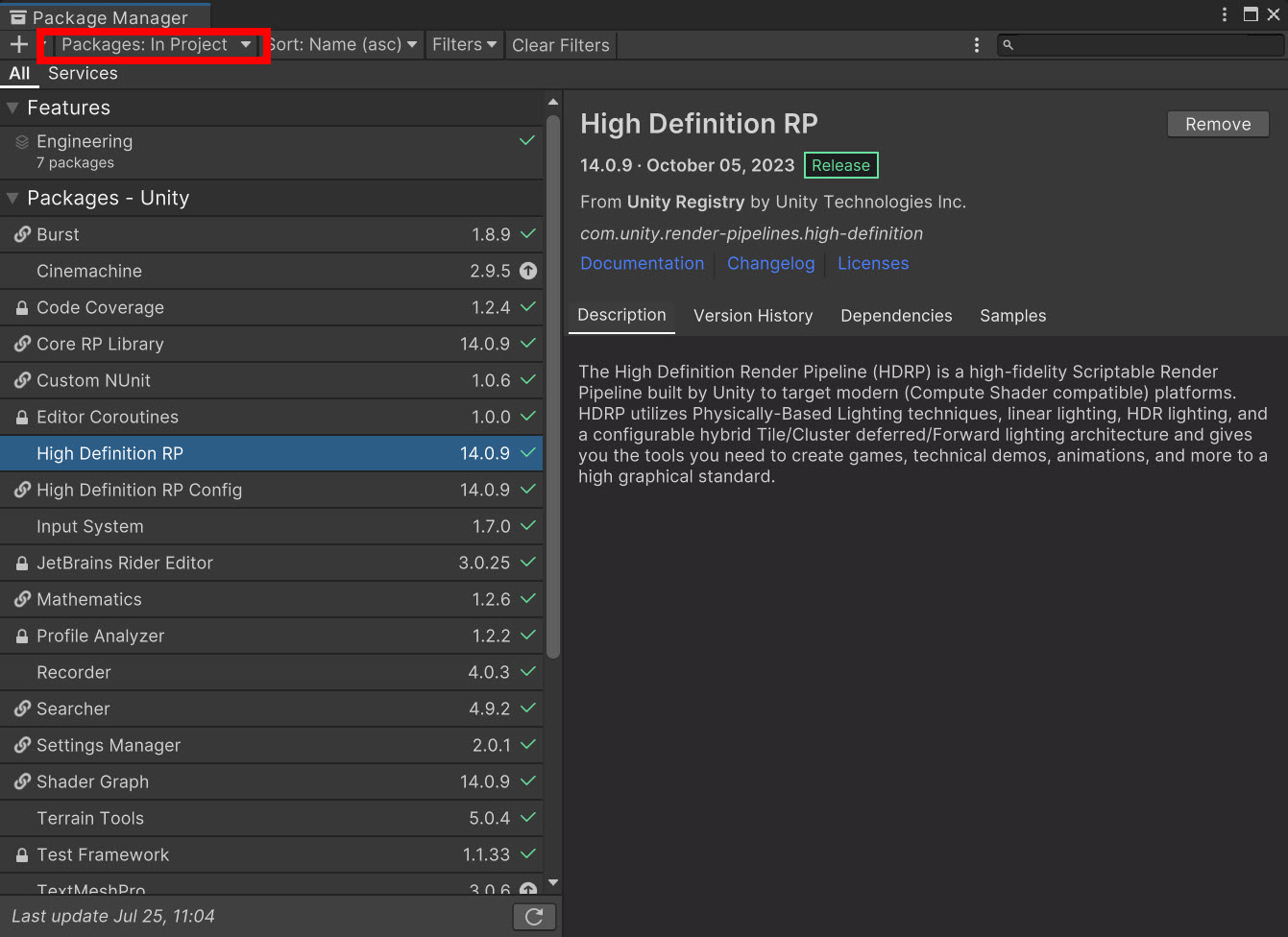
Task: Click link icon beside Shader Graph
Action: point(22,781)
